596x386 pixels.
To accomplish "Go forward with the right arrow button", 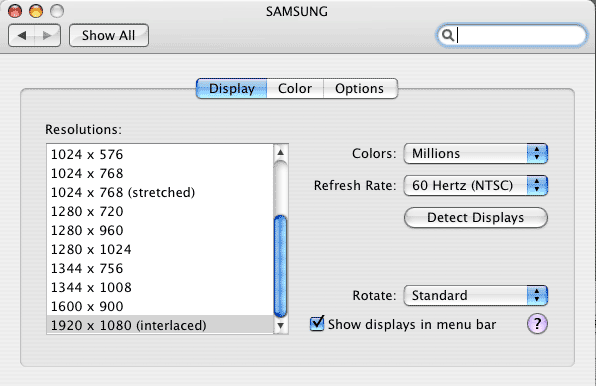I will (x=48, y=35).
